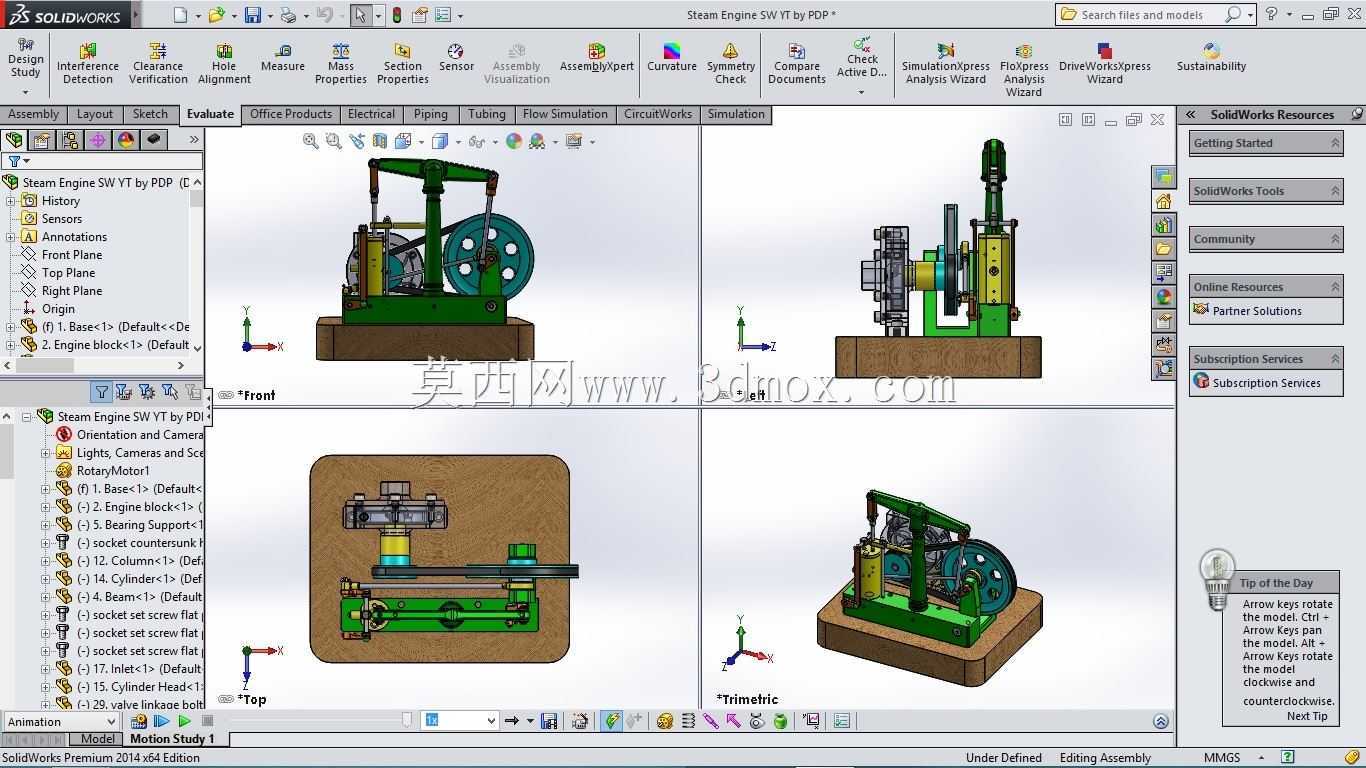Toggle Autokey in the motion study toolbar
This screenshot has width=1366, height=768.
point(611,721)
